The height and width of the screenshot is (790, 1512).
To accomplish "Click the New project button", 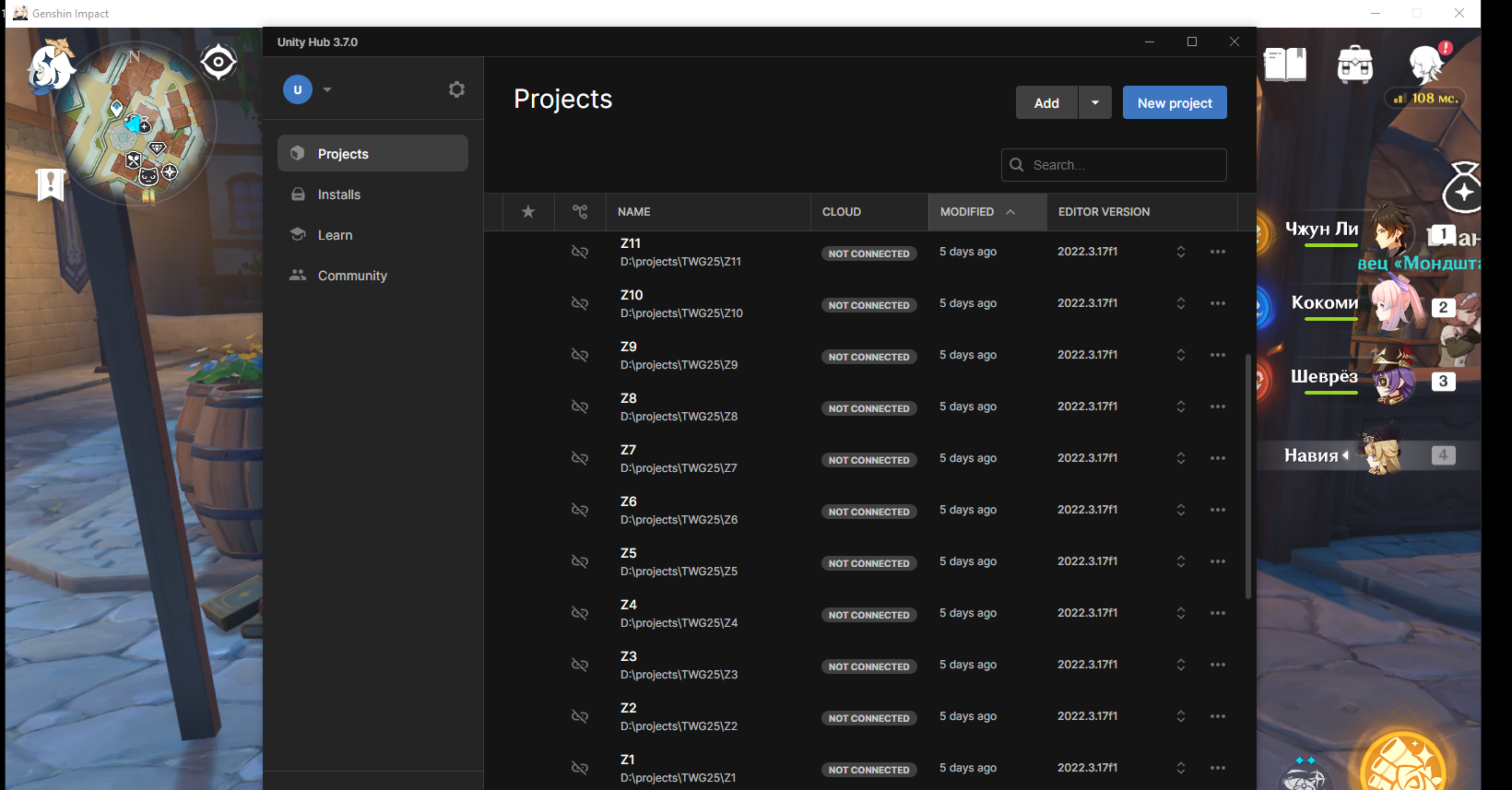I will tap(1175, 102).
